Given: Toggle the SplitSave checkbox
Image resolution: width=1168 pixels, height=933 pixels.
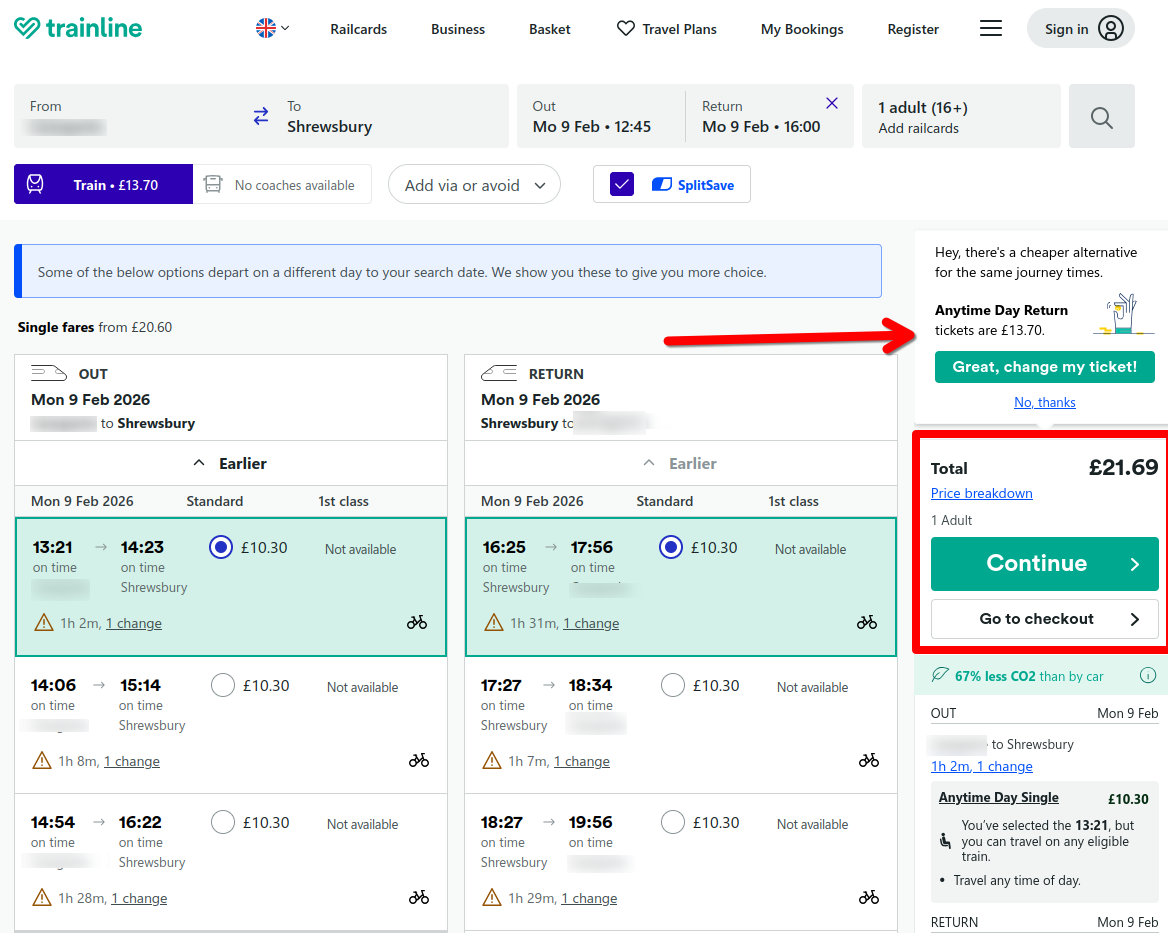Looking at the screenshot, I should 622,184.
